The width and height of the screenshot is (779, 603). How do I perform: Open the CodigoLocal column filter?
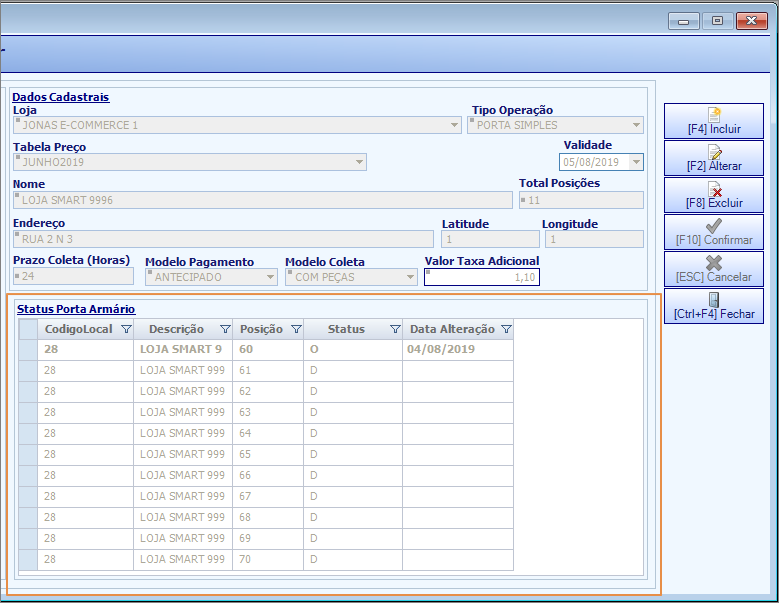[x=126, y=329]
